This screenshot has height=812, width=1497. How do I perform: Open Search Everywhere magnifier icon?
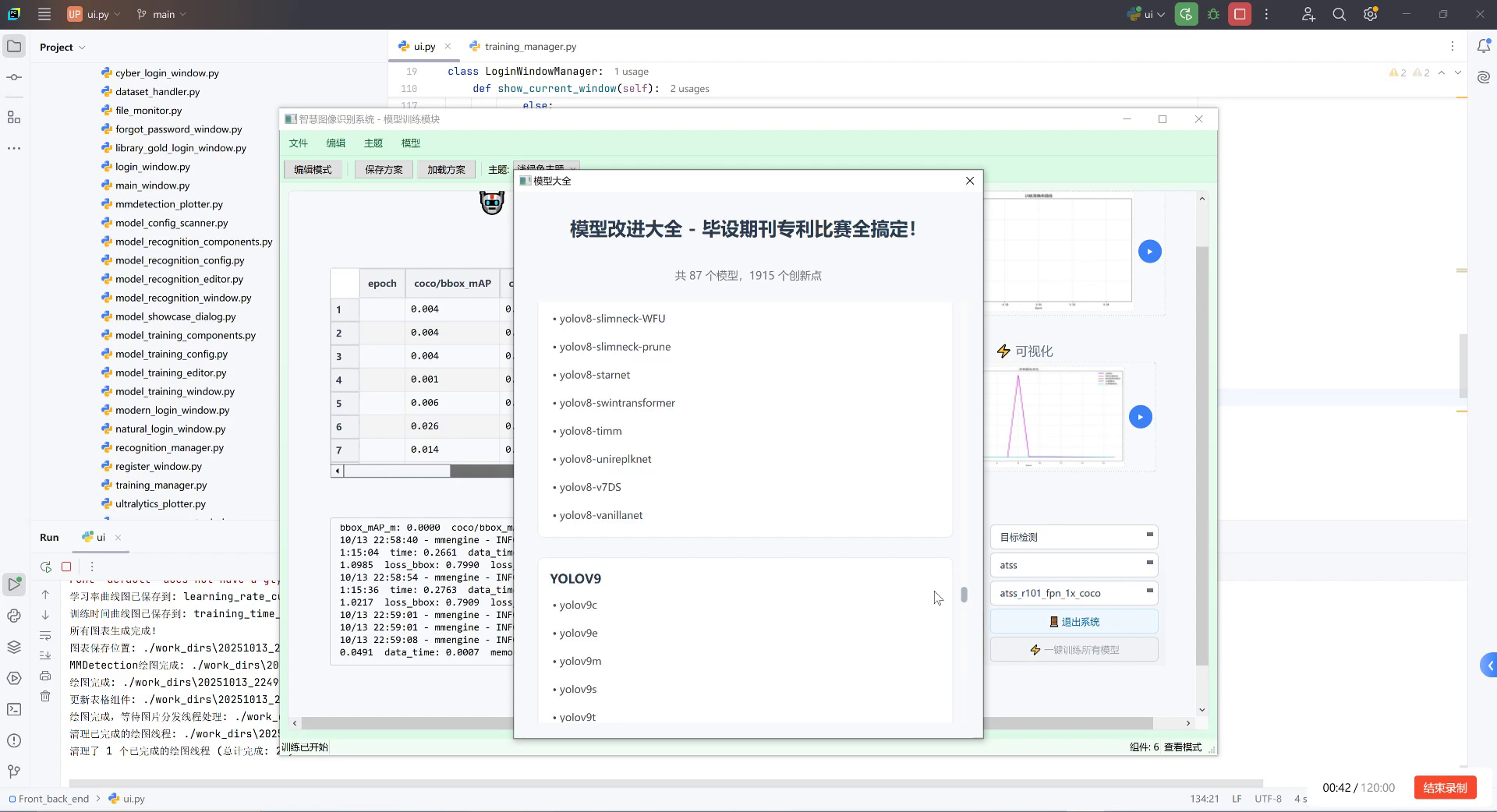tap(1340, 14)
